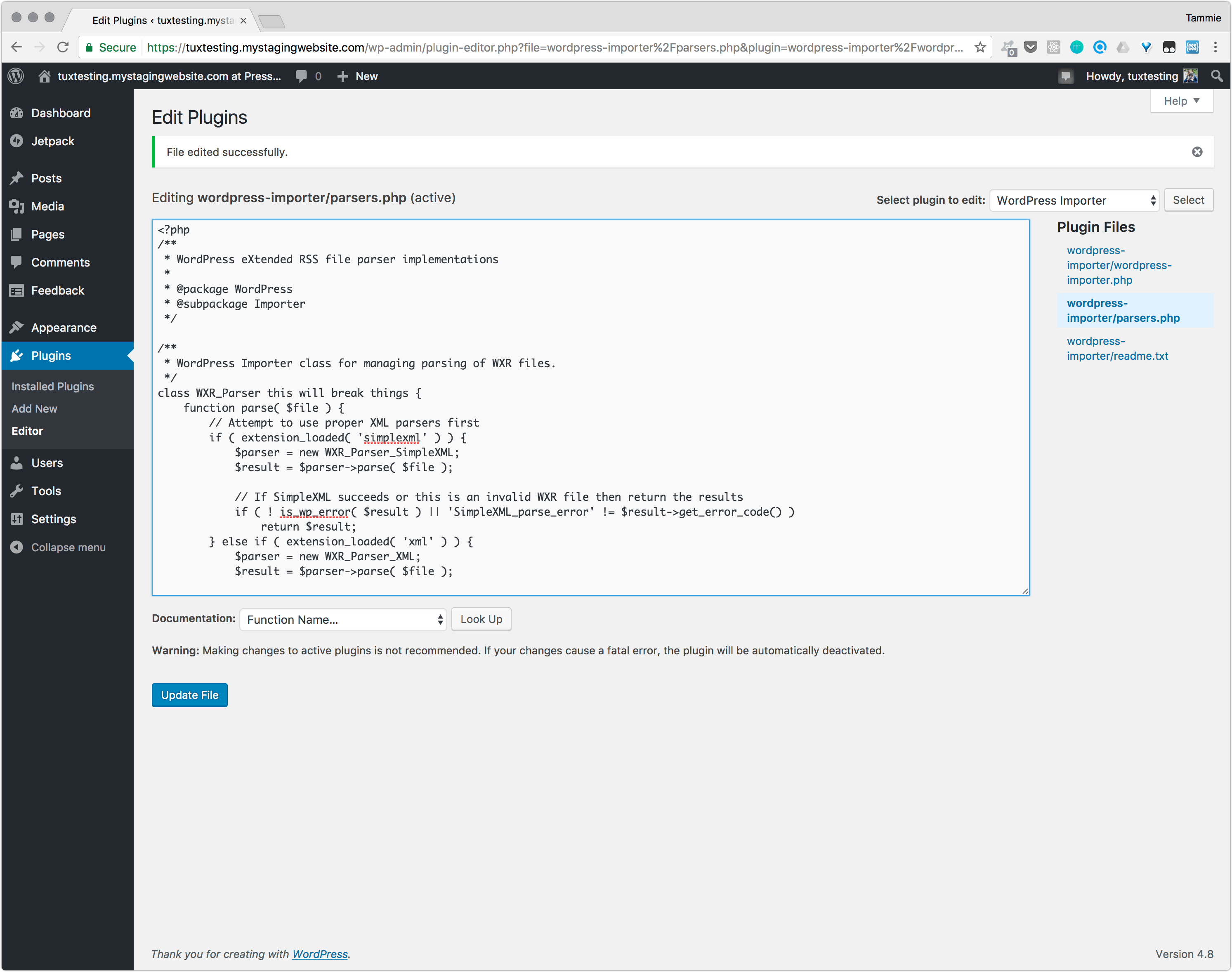Go to the Appearance menu
This screenshot has width=1232, height=972.
coord(64,328)
